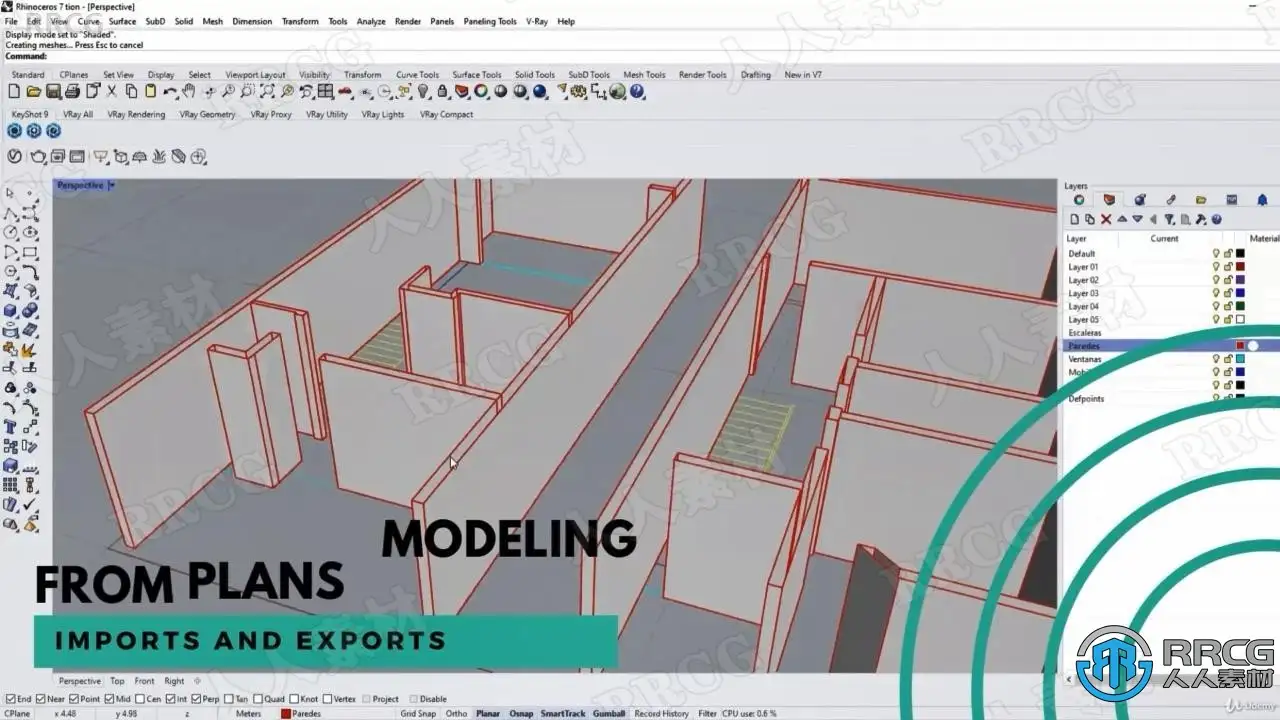The image size is (1280, 720).
Task: Open Options with the gear icon
Action: pyautogui.click(x=578, y=91)
